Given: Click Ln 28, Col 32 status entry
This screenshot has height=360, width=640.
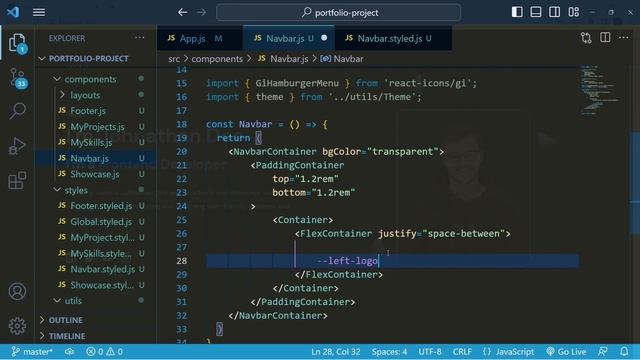Looking at the screenshot, I should tap(336, 351).
